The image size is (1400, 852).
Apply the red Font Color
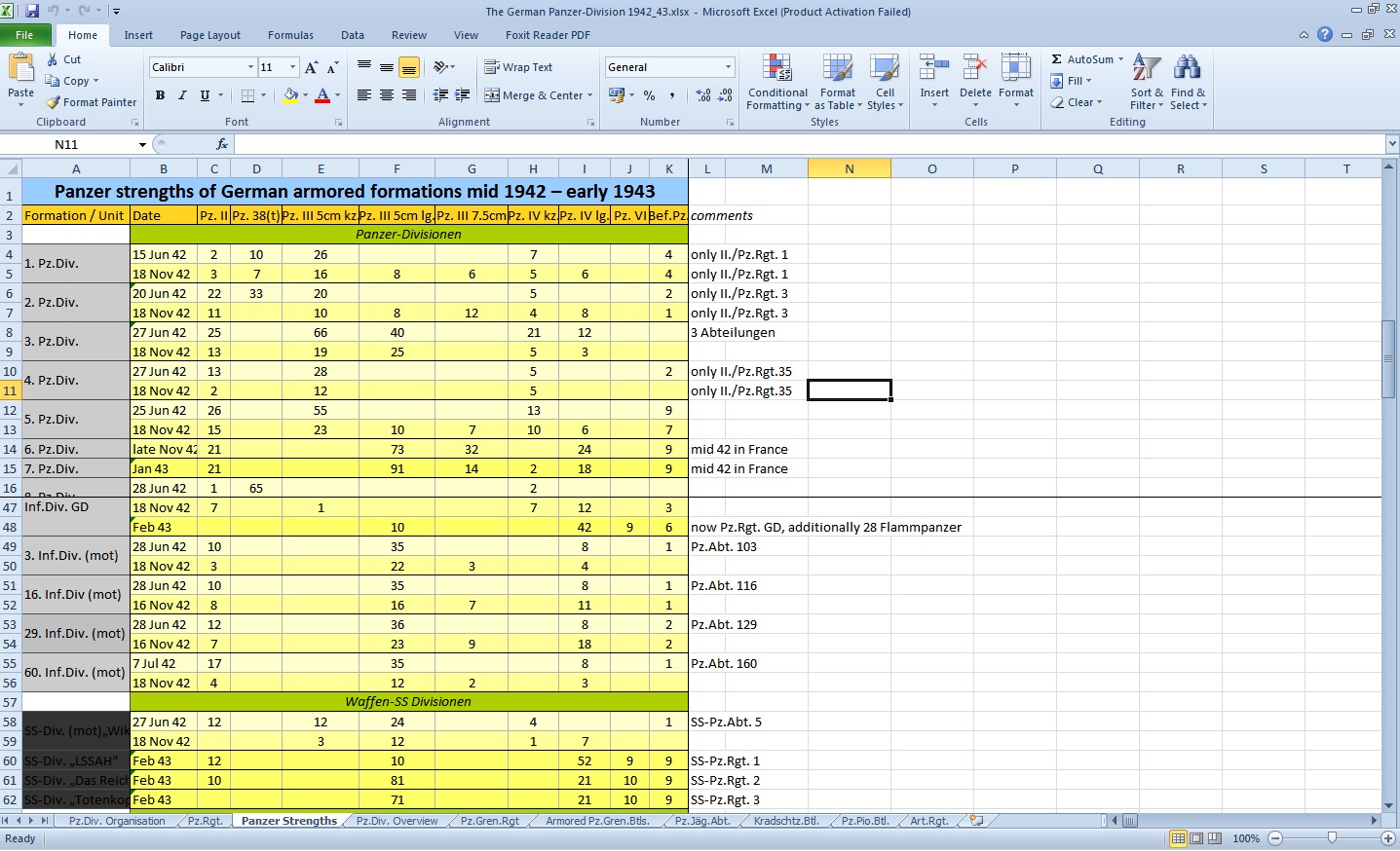(x=322, y=95)
